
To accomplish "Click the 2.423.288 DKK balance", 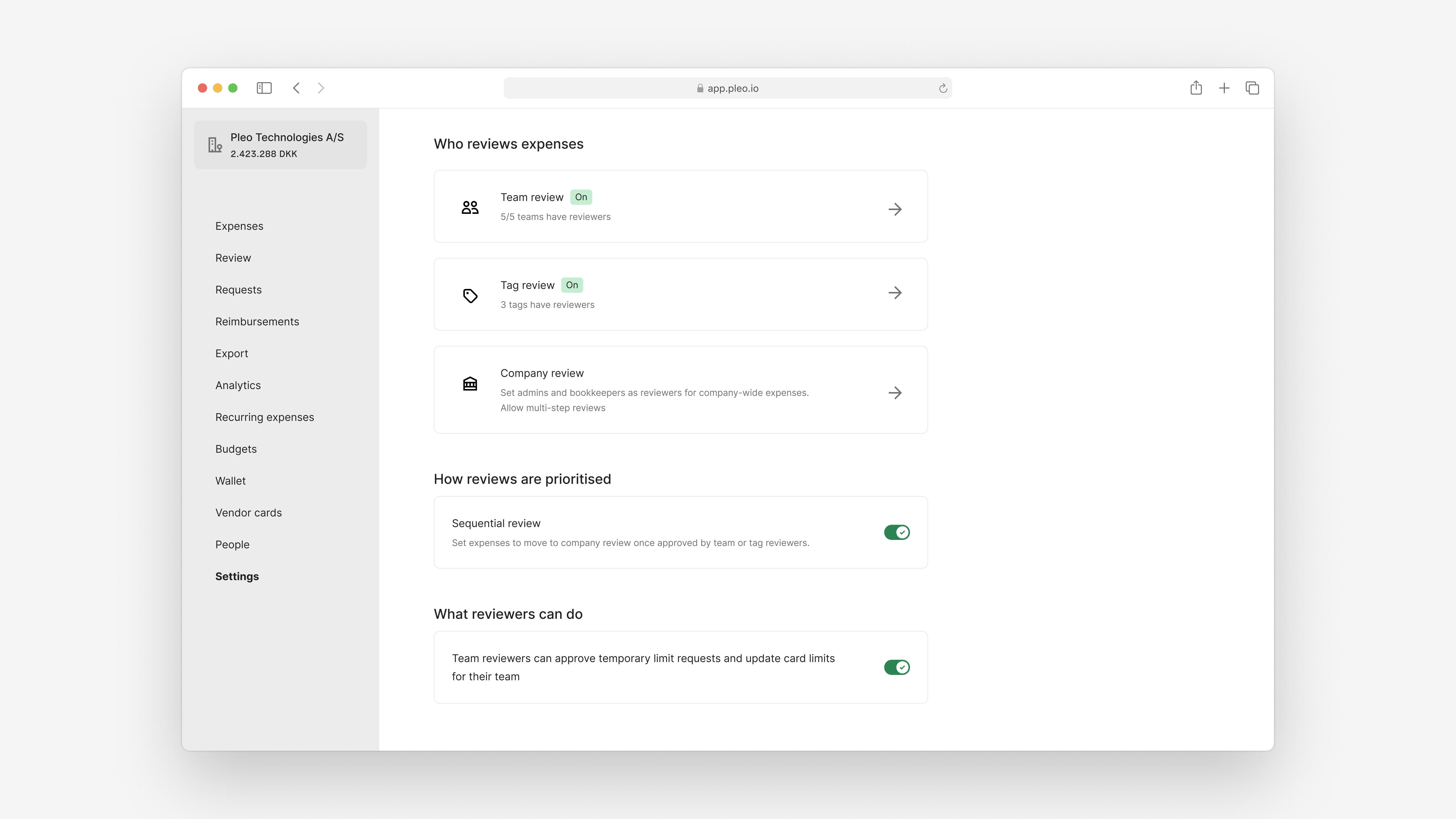I will coord(263,154).
